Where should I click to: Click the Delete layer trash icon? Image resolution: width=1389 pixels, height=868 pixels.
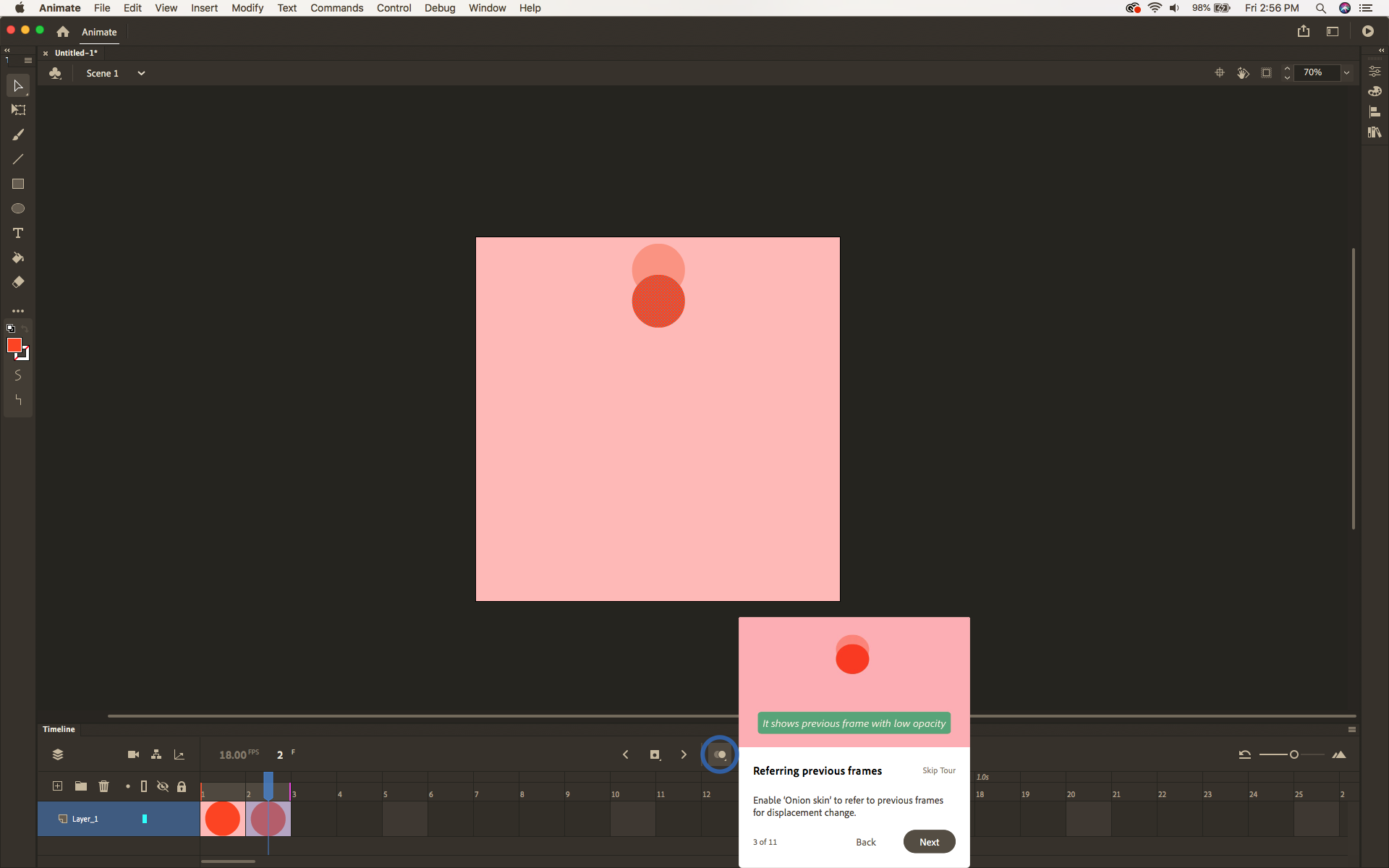pos(104,786)
